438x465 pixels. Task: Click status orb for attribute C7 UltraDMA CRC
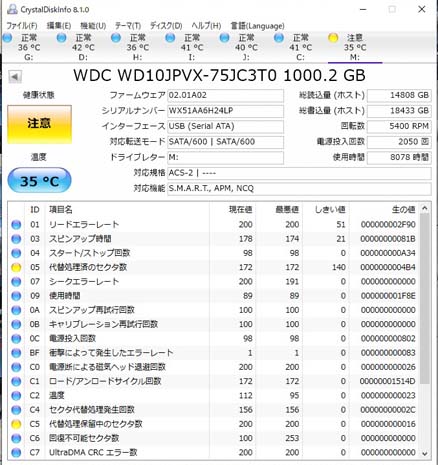coord(16,453)
